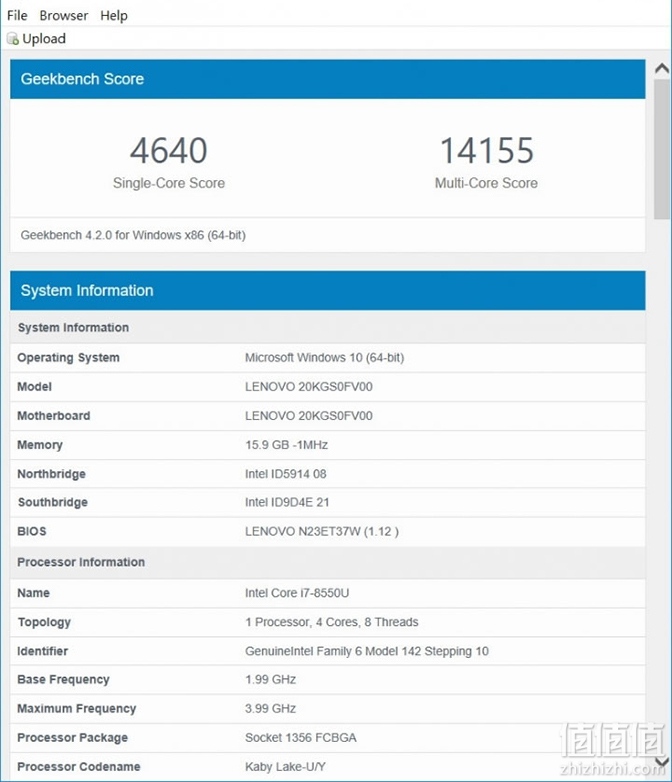Click the scroll down arrow
672x782 pixels.
pos(662,762)
